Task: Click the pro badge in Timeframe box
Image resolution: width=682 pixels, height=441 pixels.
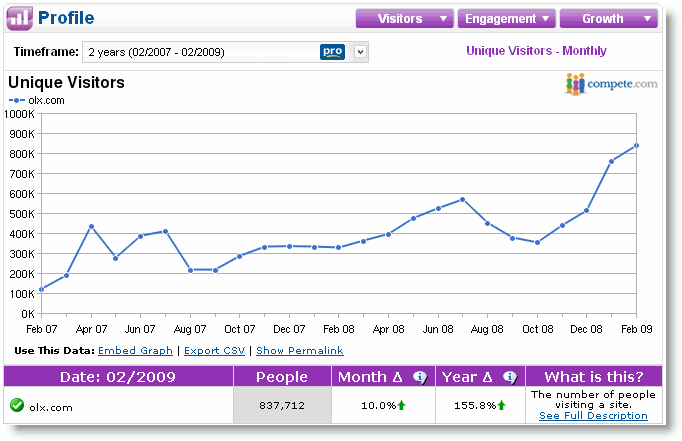Action: (332, 52)
